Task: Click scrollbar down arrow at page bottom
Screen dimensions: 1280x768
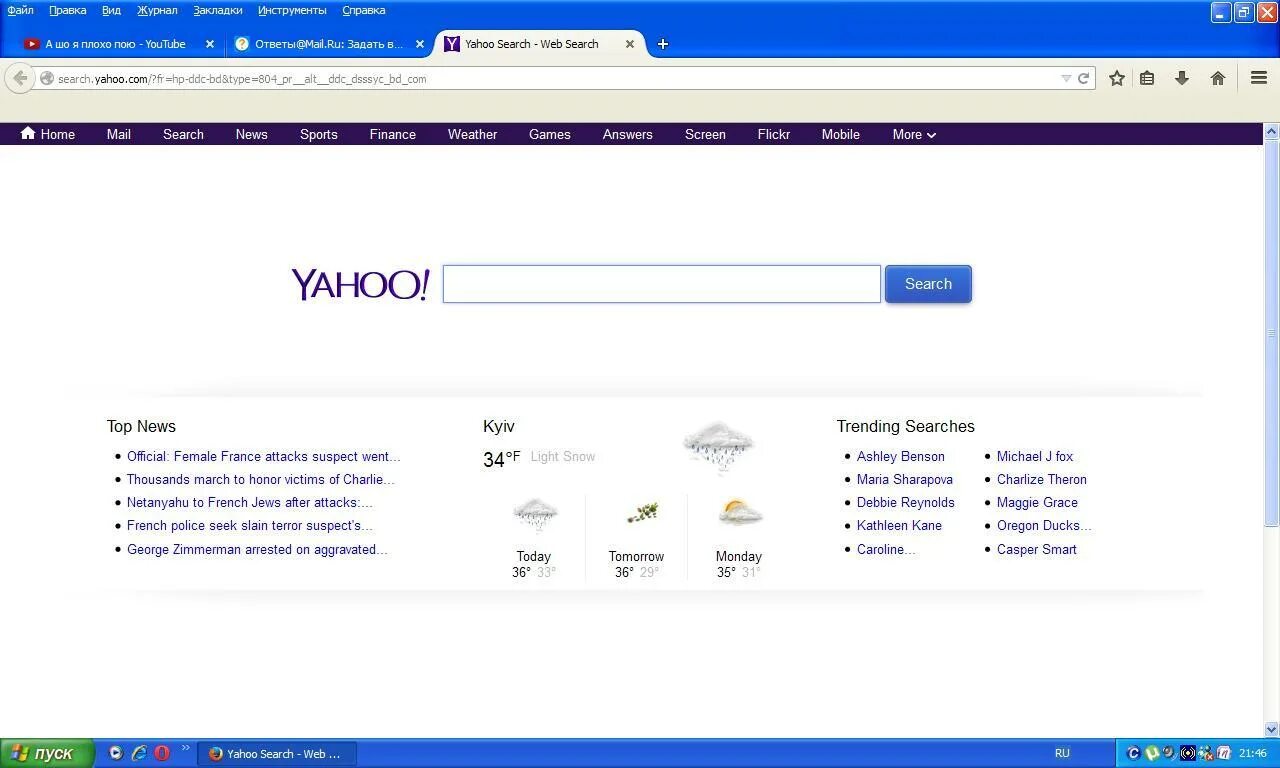Action: point(1272,730)
